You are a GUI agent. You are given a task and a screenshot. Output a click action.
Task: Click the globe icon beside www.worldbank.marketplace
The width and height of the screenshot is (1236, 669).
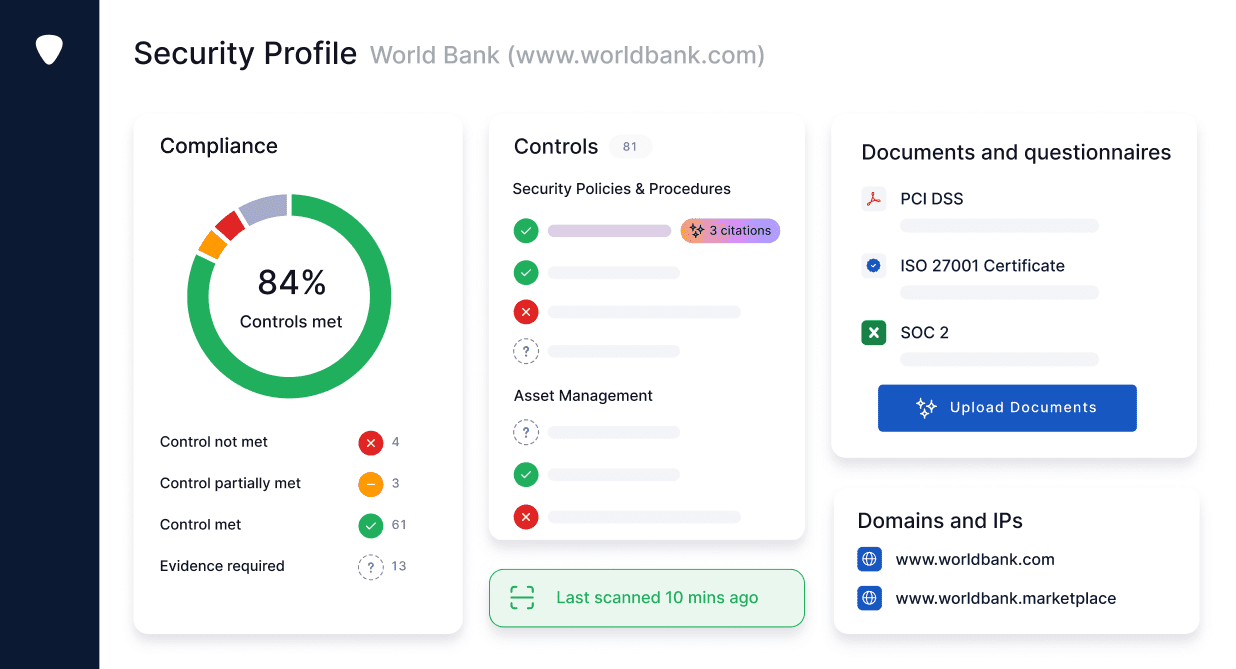point(869,598)
